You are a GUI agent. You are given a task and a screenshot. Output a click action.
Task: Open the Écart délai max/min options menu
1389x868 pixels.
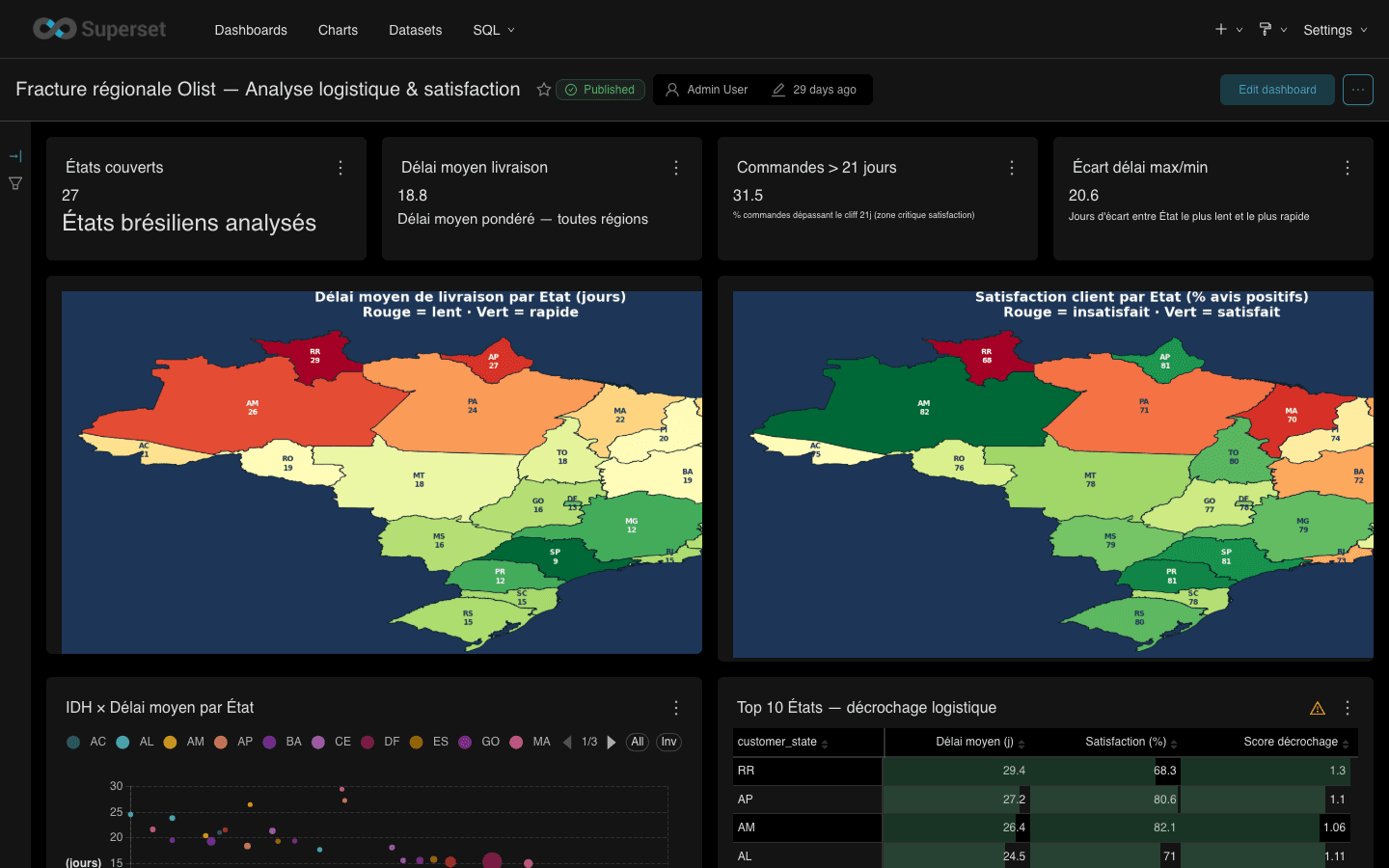[1348, 168]
